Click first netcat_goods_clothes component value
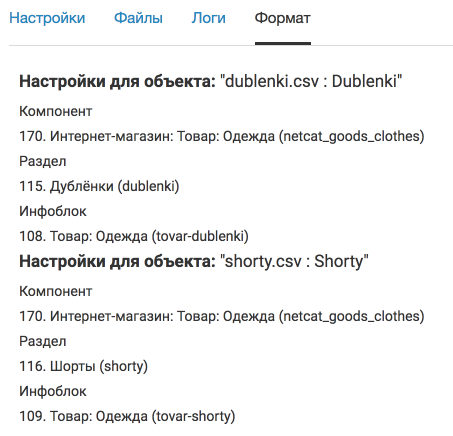 [222, 136]
